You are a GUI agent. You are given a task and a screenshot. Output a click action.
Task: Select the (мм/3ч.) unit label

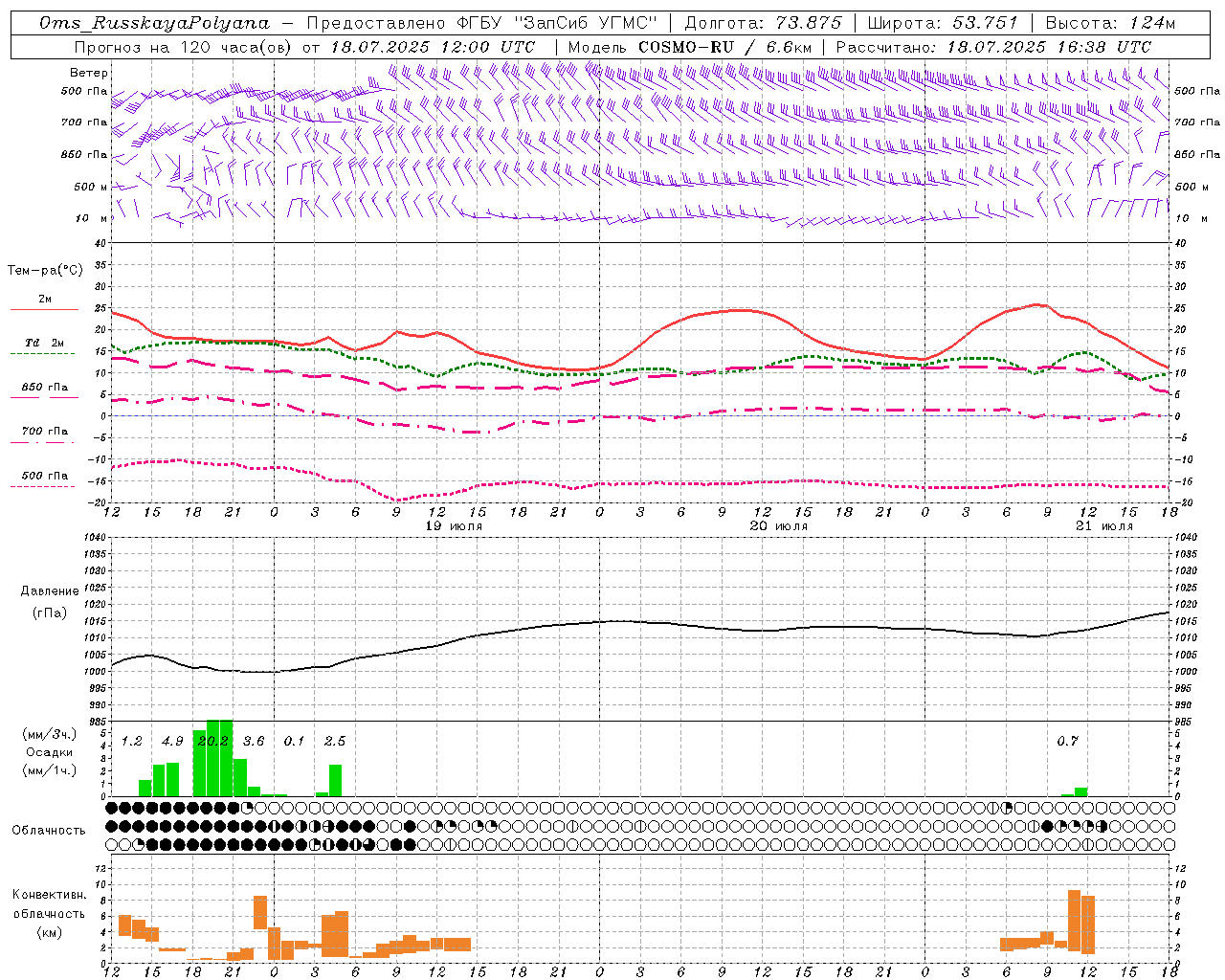click(50, 734)
